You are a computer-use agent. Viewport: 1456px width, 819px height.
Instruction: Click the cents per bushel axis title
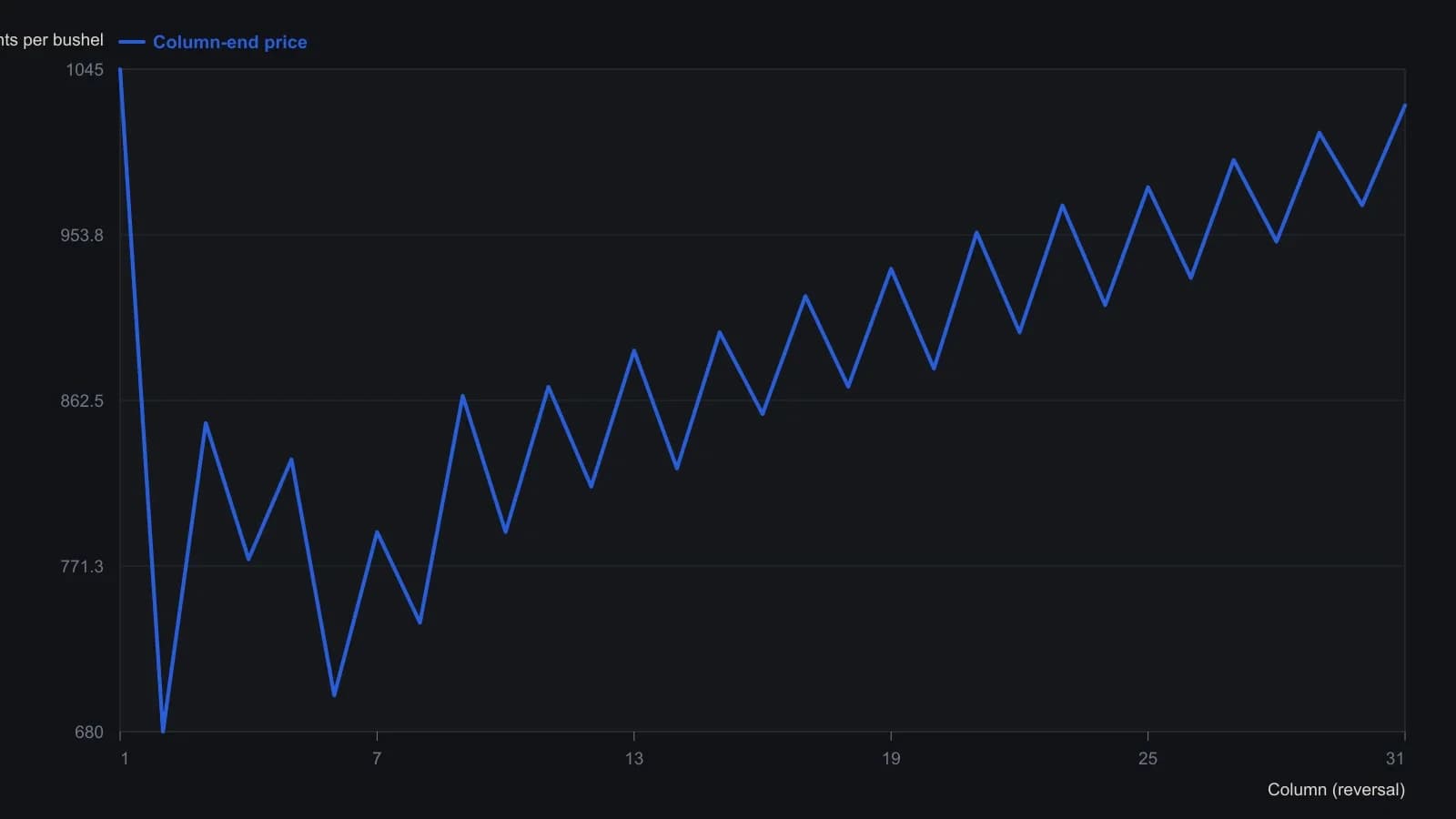click(52, 40)
